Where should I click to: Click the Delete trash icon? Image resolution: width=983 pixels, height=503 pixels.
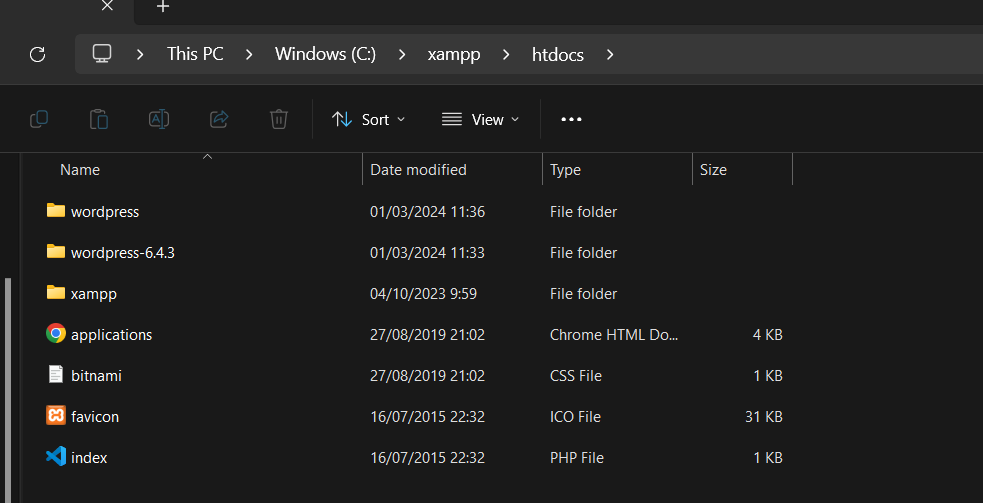click(x=278, y=119)
